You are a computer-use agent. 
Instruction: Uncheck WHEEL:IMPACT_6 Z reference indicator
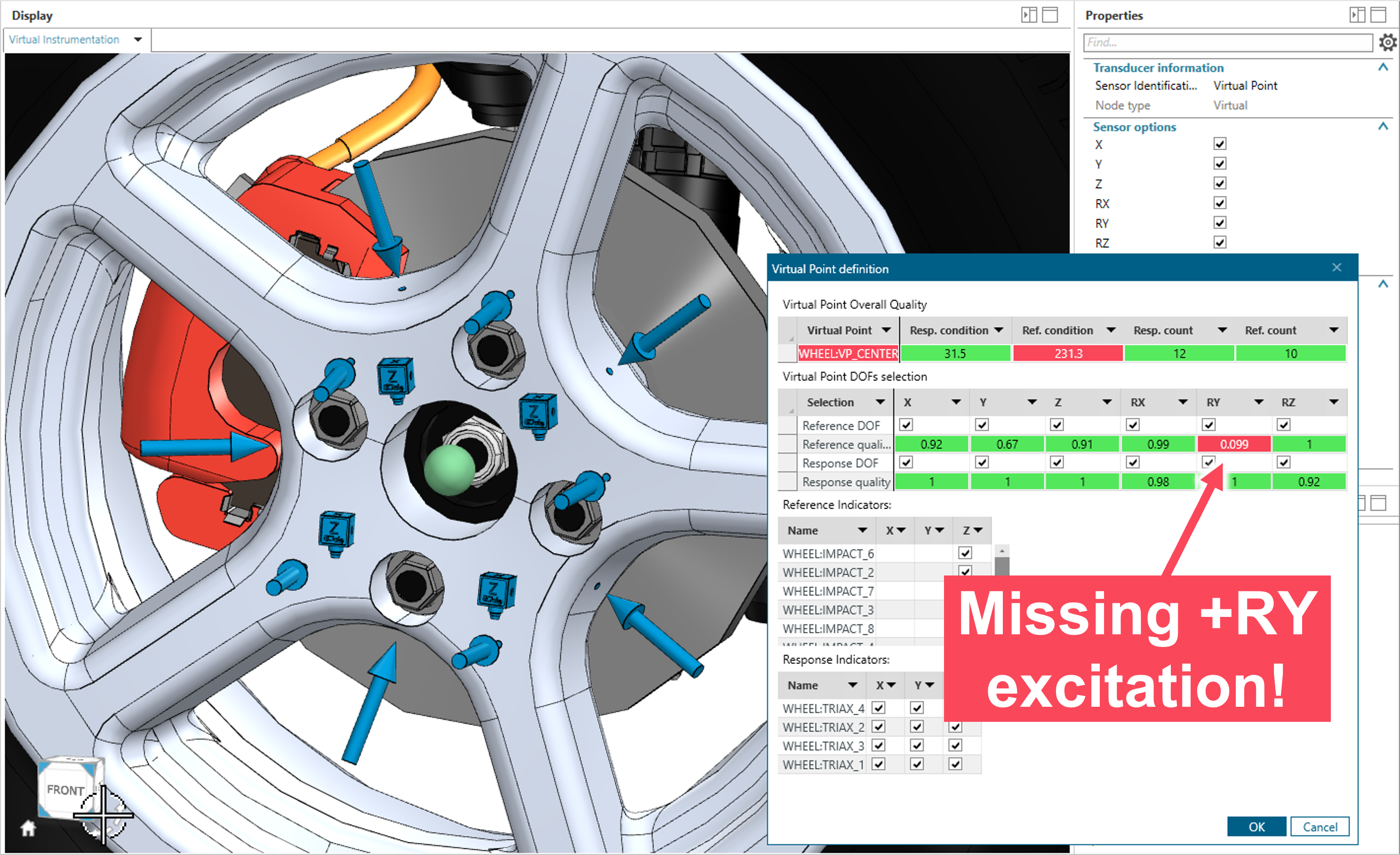965,553
